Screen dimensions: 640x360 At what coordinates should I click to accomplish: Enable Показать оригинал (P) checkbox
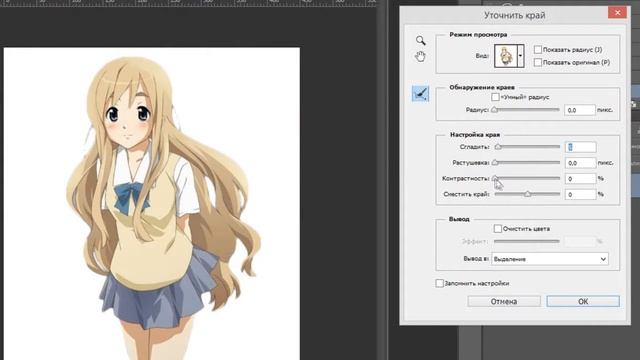538,62
